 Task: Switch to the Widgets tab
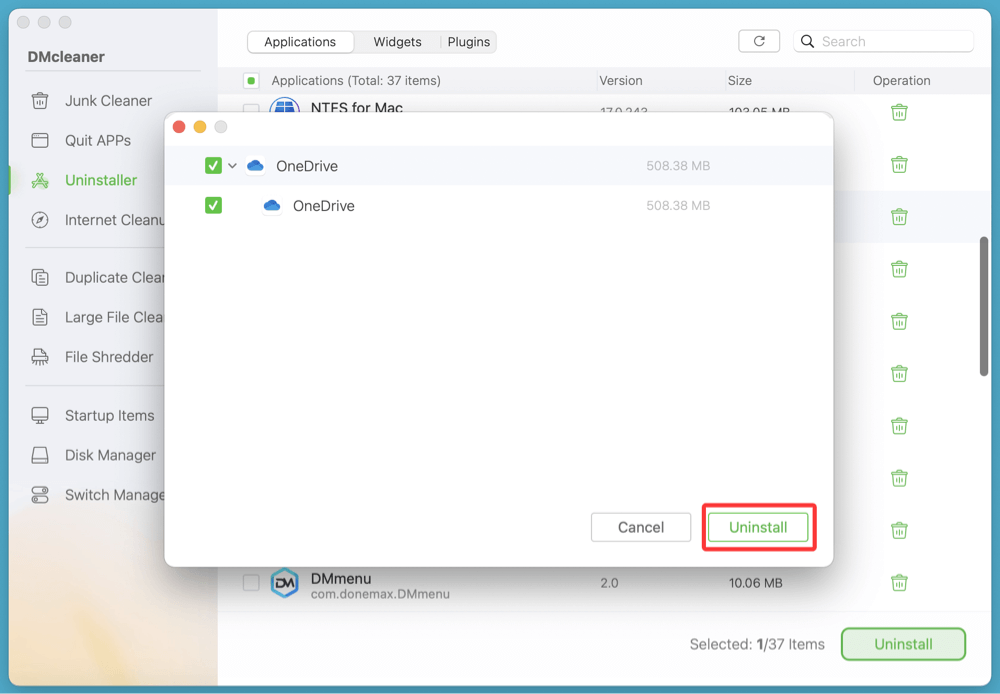396,41
